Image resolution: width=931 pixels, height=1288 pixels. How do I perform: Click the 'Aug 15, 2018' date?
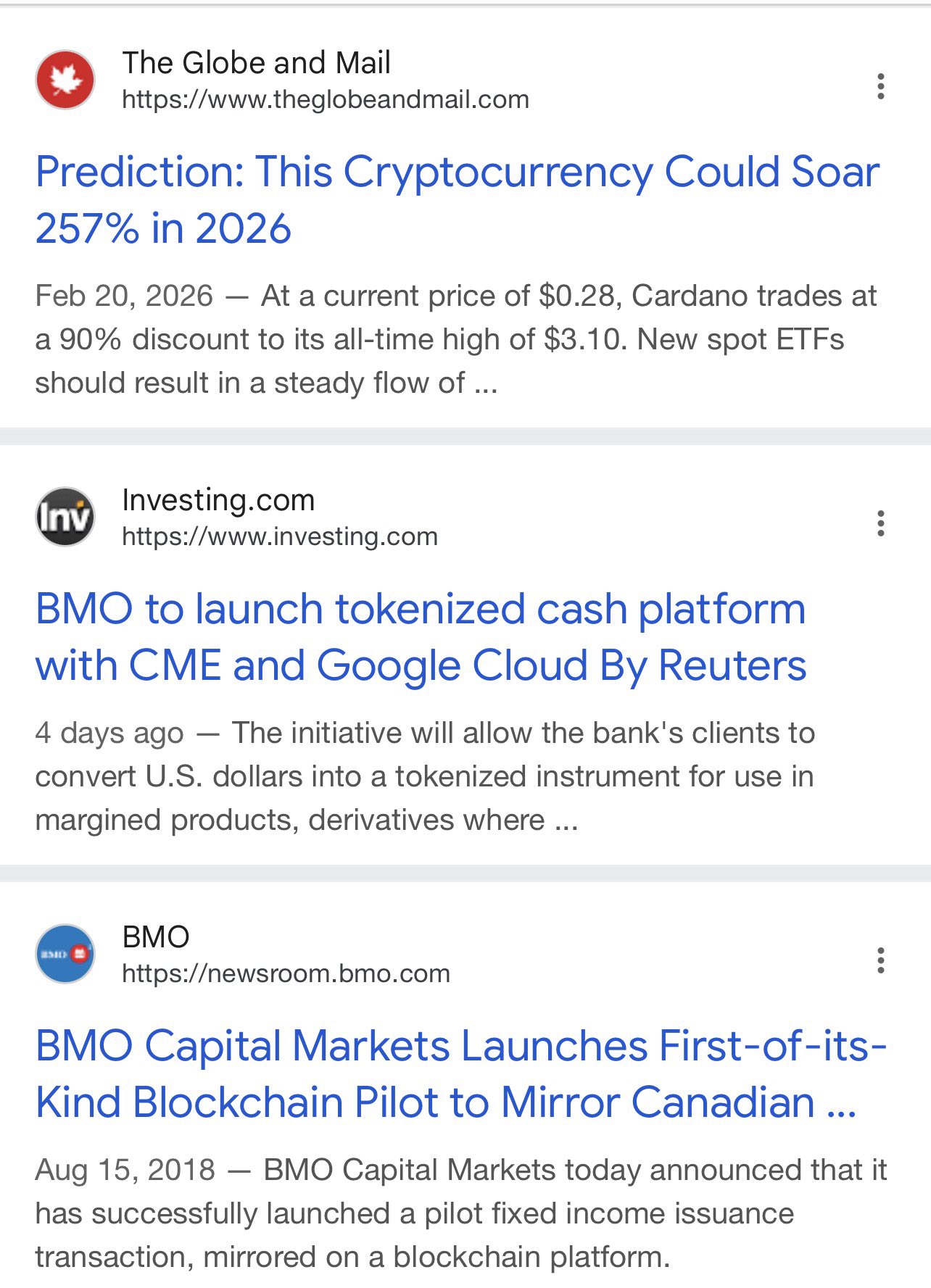click(125, 1170)
